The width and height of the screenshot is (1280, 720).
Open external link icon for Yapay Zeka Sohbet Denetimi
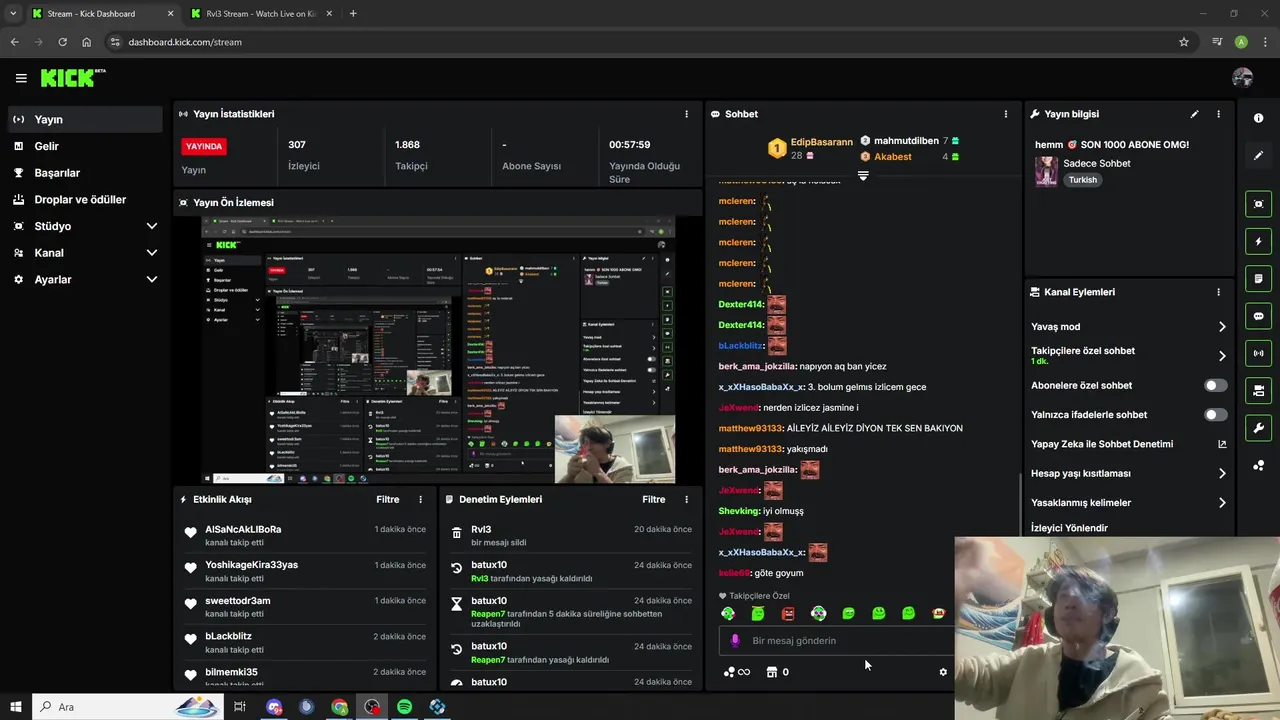(x=1221, y=444)
